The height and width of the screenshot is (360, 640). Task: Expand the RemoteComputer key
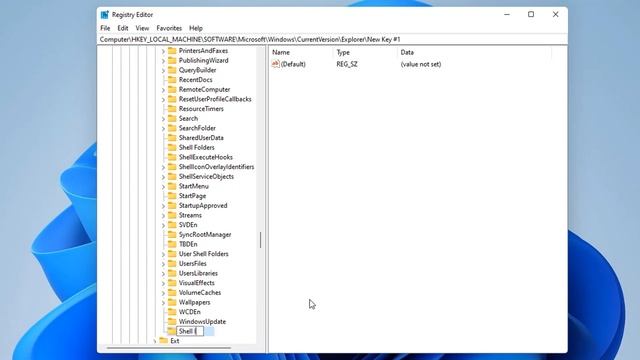pos(163,90)
